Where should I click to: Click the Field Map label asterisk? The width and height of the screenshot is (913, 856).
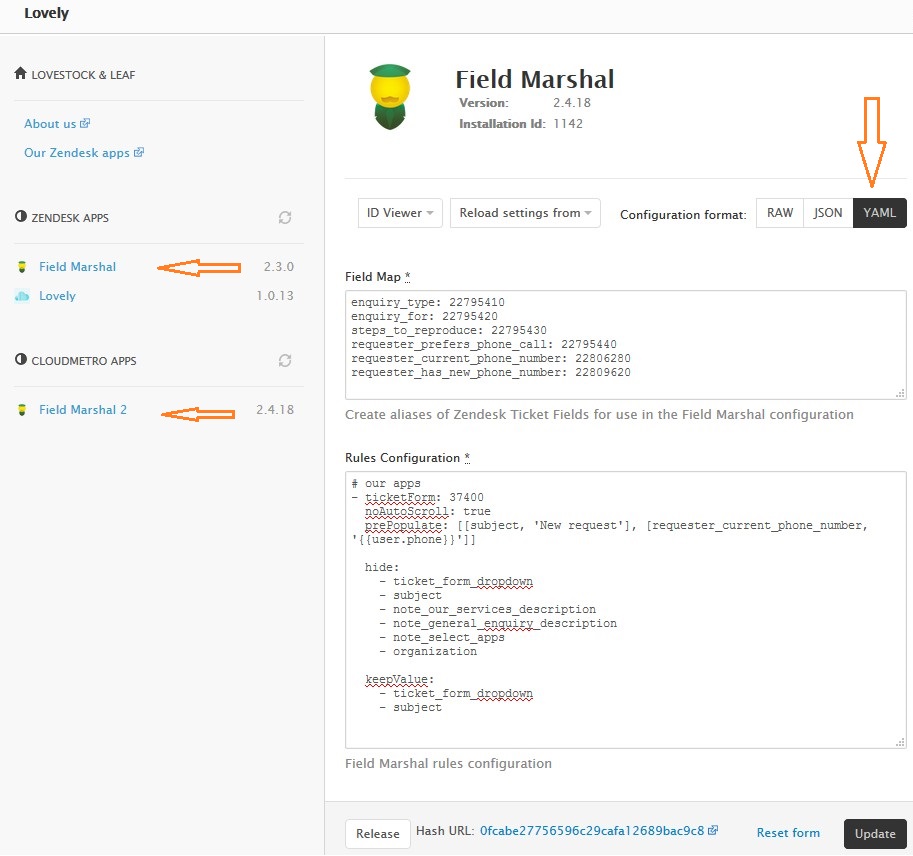[408, 277]
